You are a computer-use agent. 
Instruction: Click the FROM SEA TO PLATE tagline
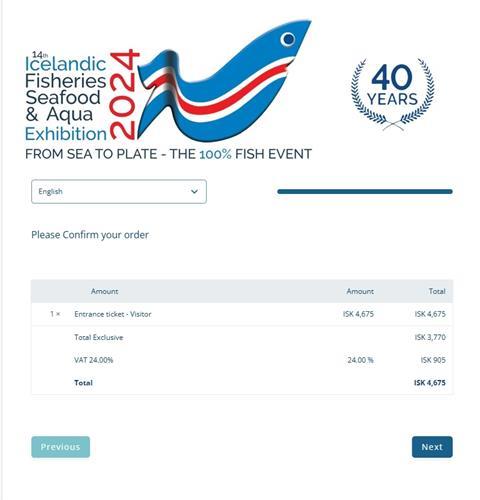[x=168, y=154]
